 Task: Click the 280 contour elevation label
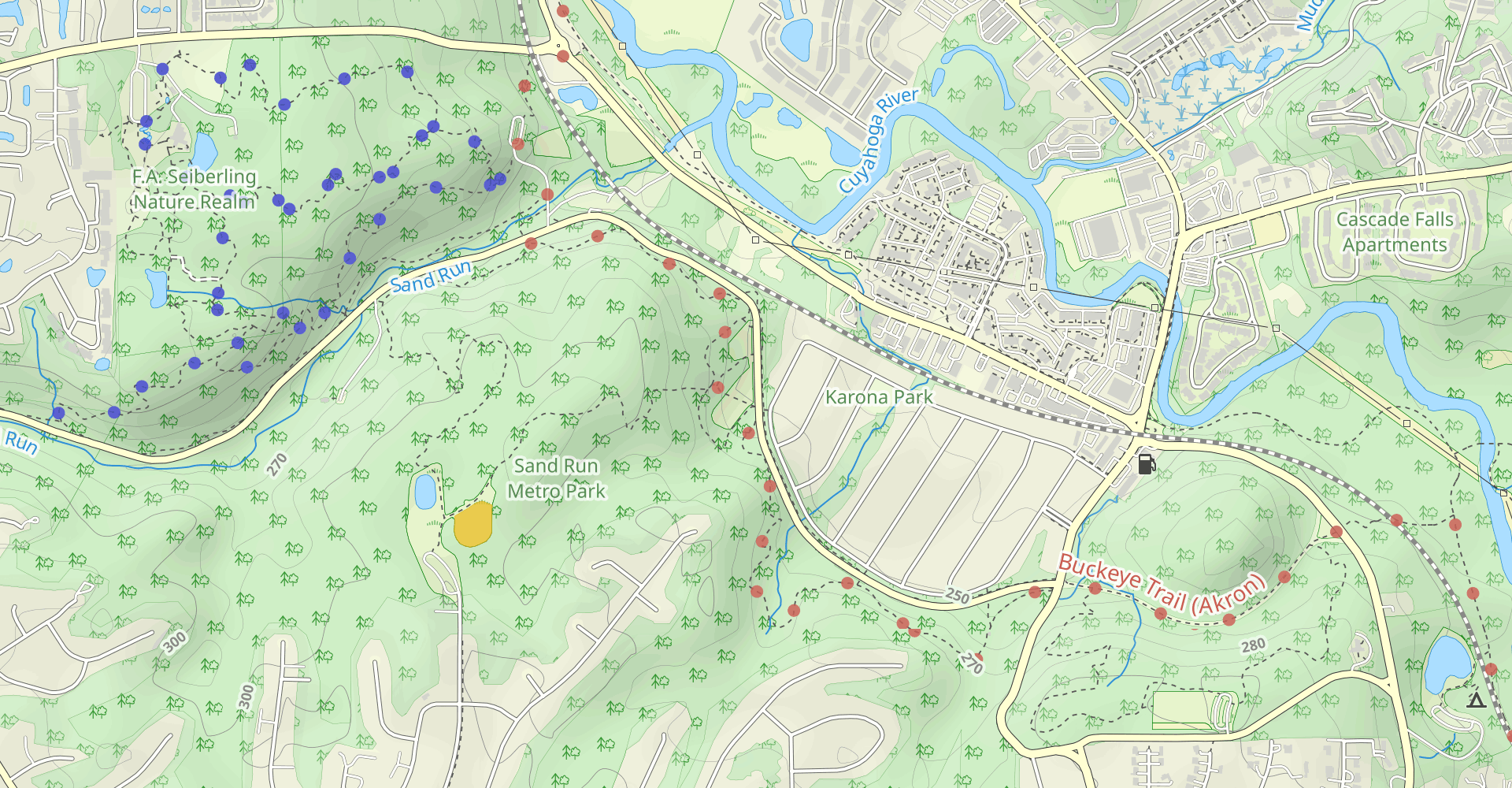1253,646
